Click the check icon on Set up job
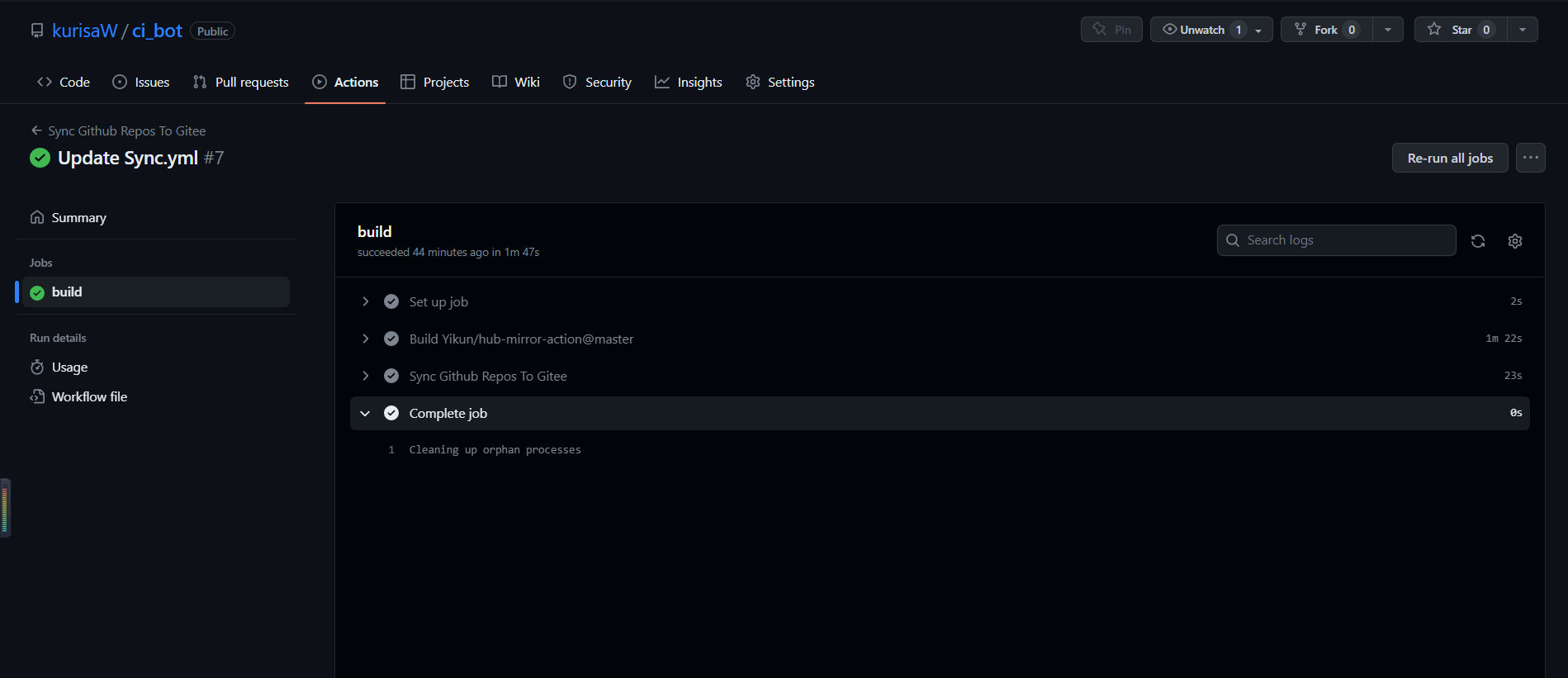Image resolution: width=1568 pixels, height=678 pixels. [x=391, y=301]
